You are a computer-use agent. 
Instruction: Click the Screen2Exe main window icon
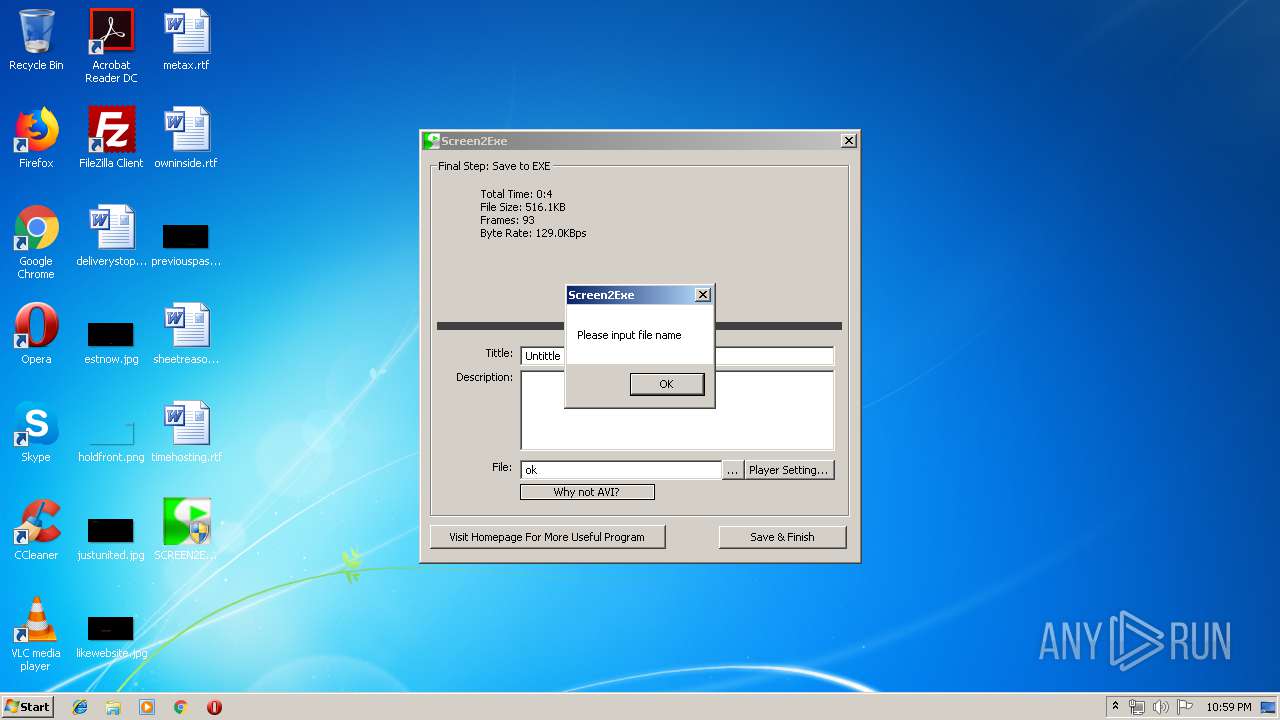(x=431, y=141)
